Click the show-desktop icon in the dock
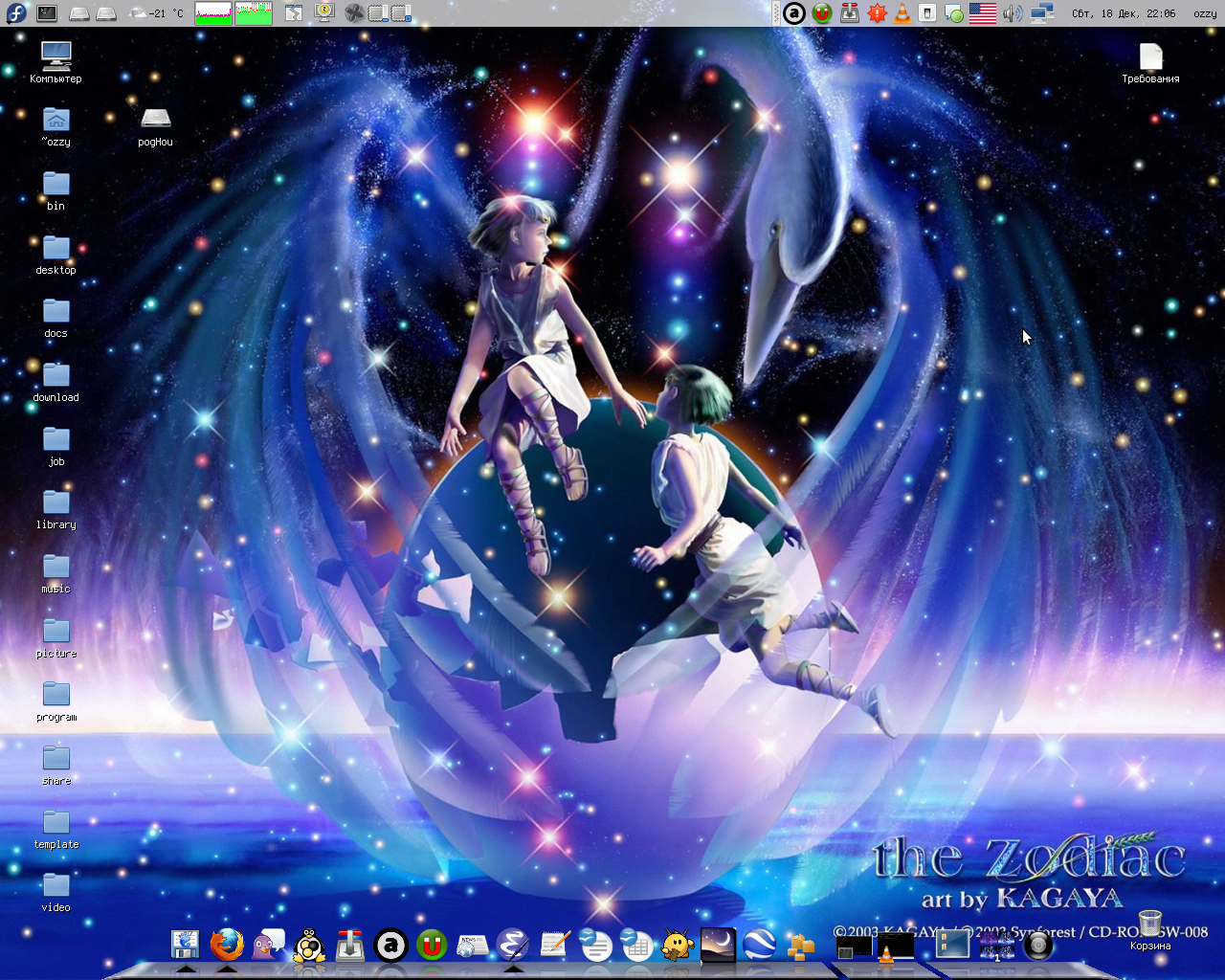 pyautogui.click(x=953, y=946)
